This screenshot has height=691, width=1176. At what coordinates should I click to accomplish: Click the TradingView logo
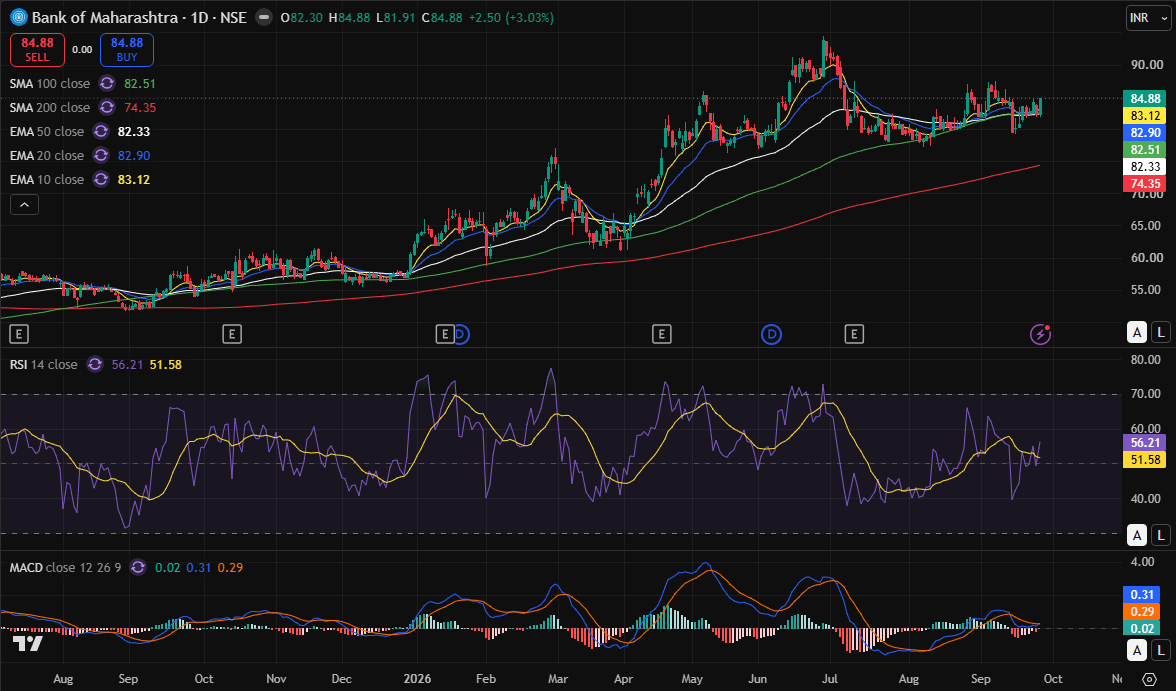coord(28,643)
